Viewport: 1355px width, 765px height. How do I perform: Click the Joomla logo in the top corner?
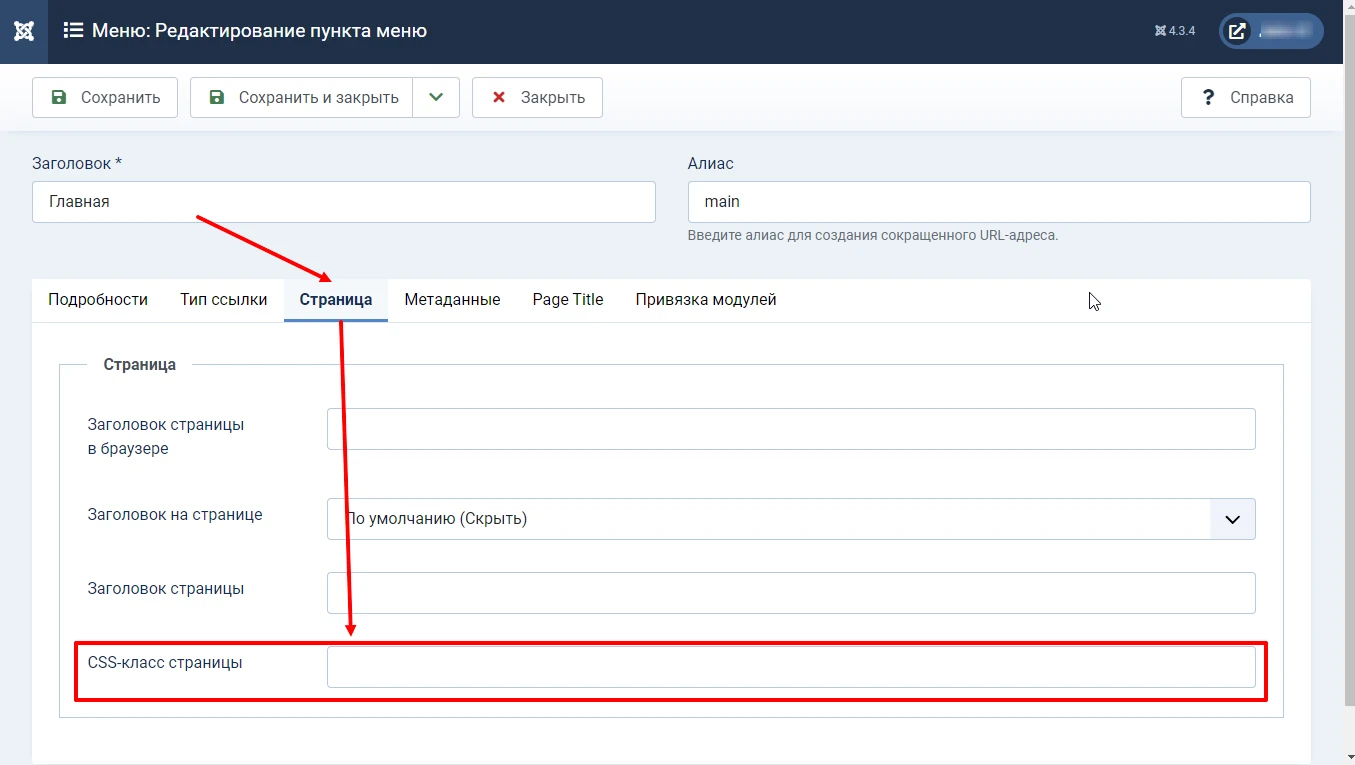23,31
